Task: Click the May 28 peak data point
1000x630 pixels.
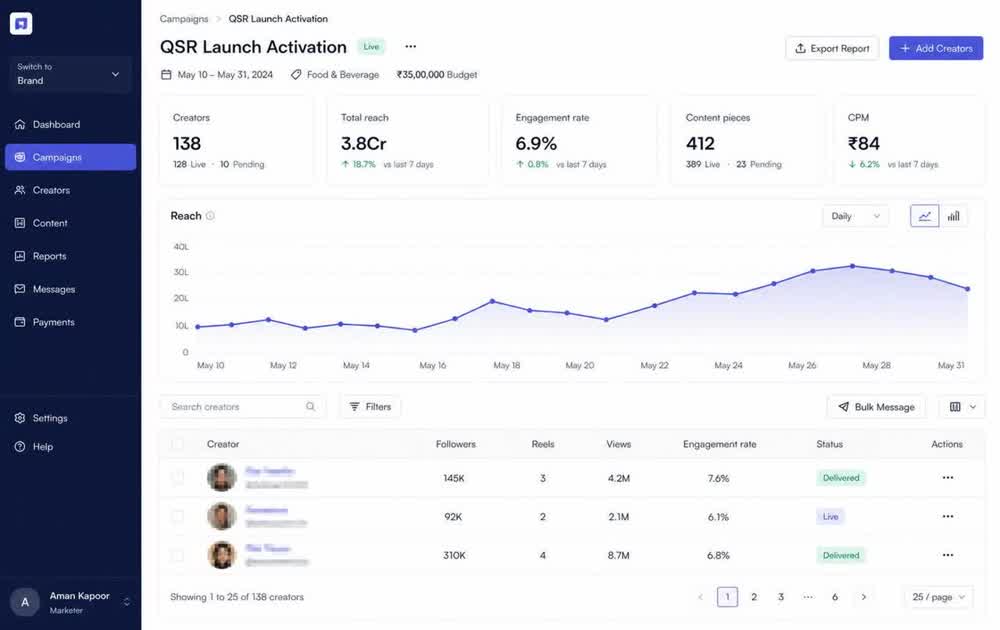Action: click(853, 266)
